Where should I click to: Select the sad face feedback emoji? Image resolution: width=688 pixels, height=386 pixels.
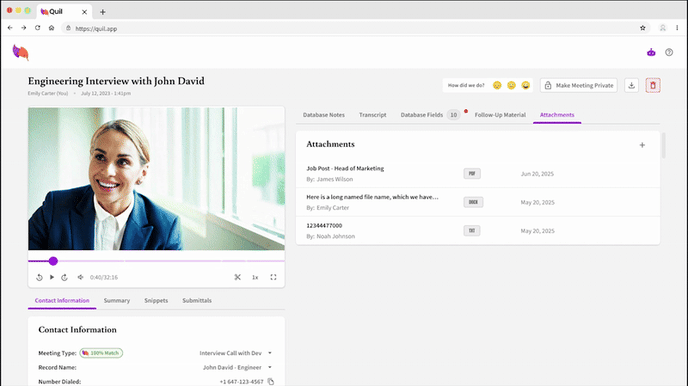pyautogui.click(x=497, y=86)
